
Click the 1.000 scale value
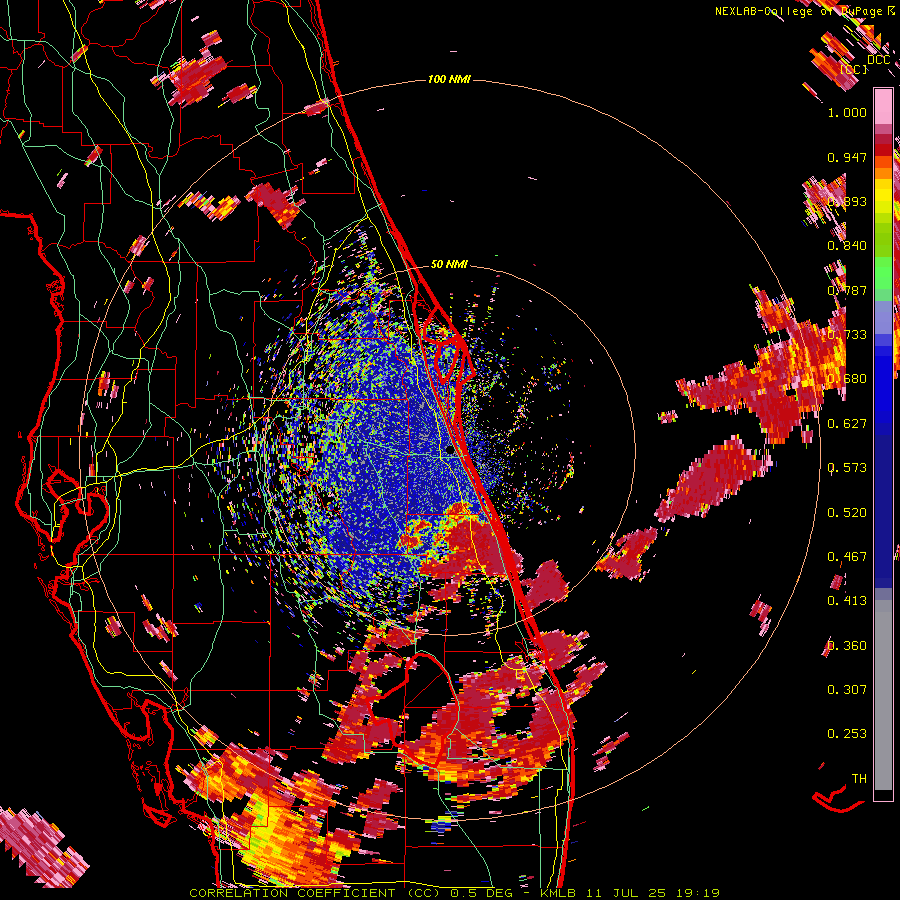click(x=847, y=112)
